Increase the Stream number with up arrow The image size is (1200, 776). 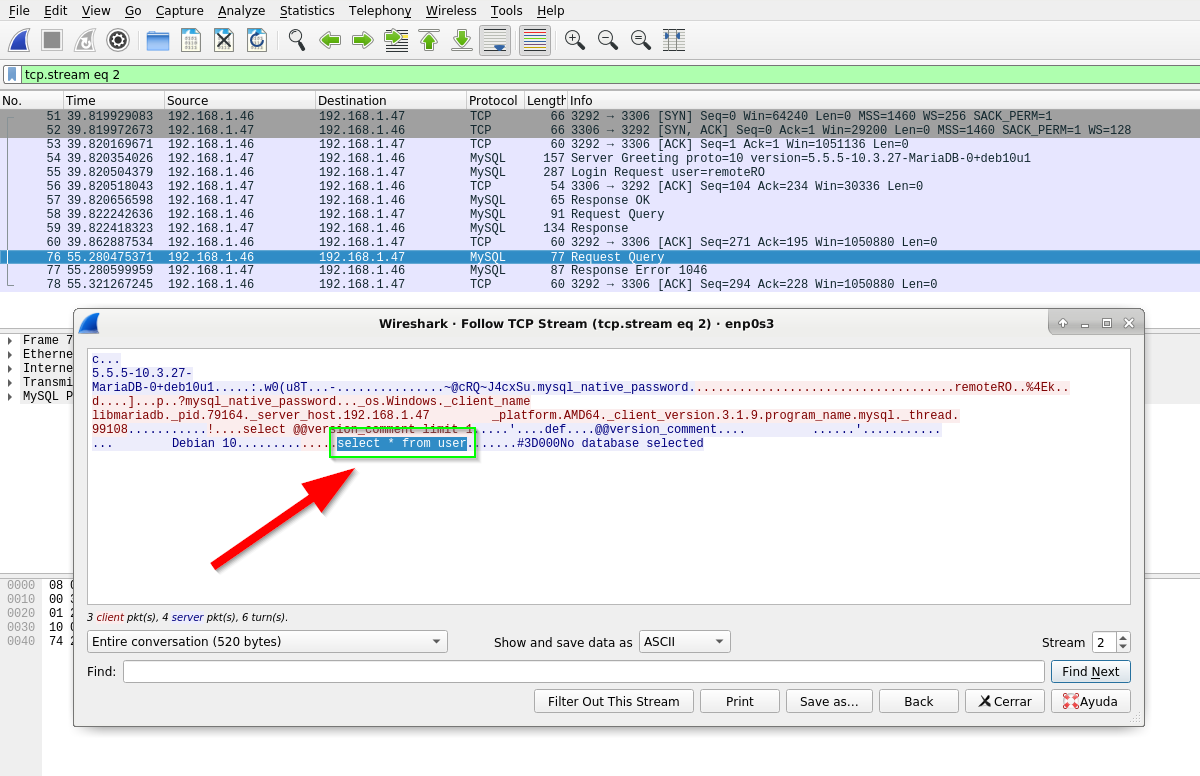[x=1123, y=637]
